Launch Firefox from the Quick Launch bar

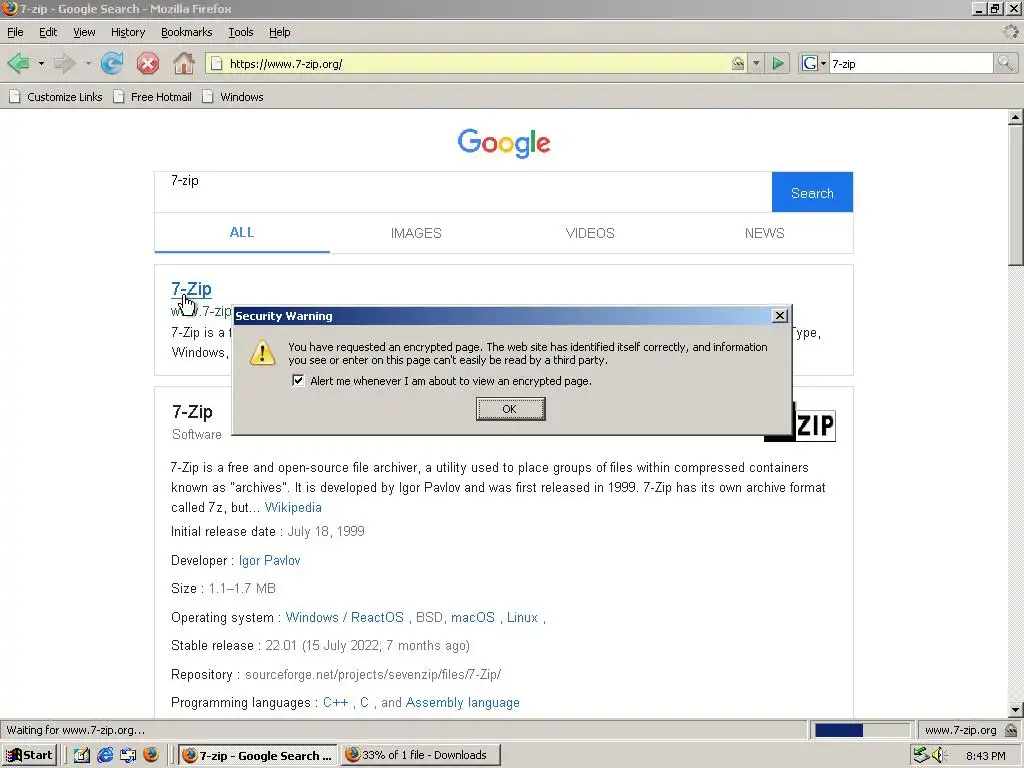[151, 755]
